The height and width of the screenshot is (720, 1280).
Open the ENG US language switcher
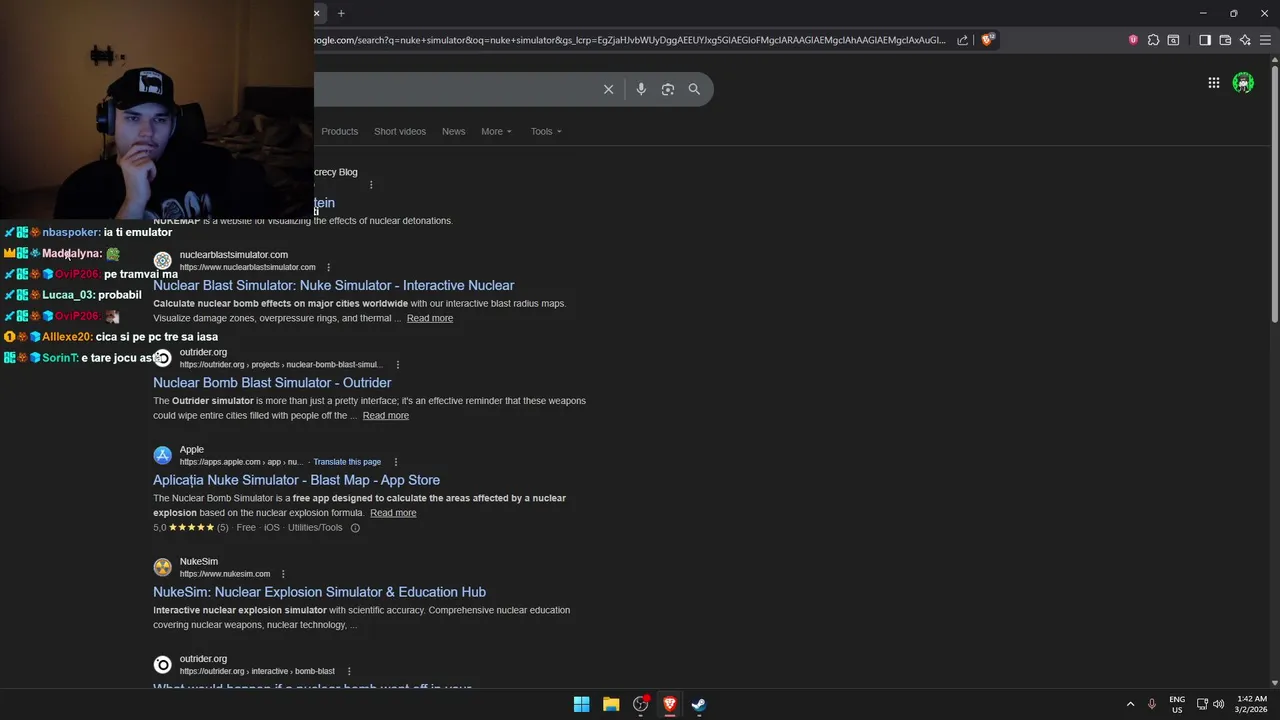[x=1177, y=704]
